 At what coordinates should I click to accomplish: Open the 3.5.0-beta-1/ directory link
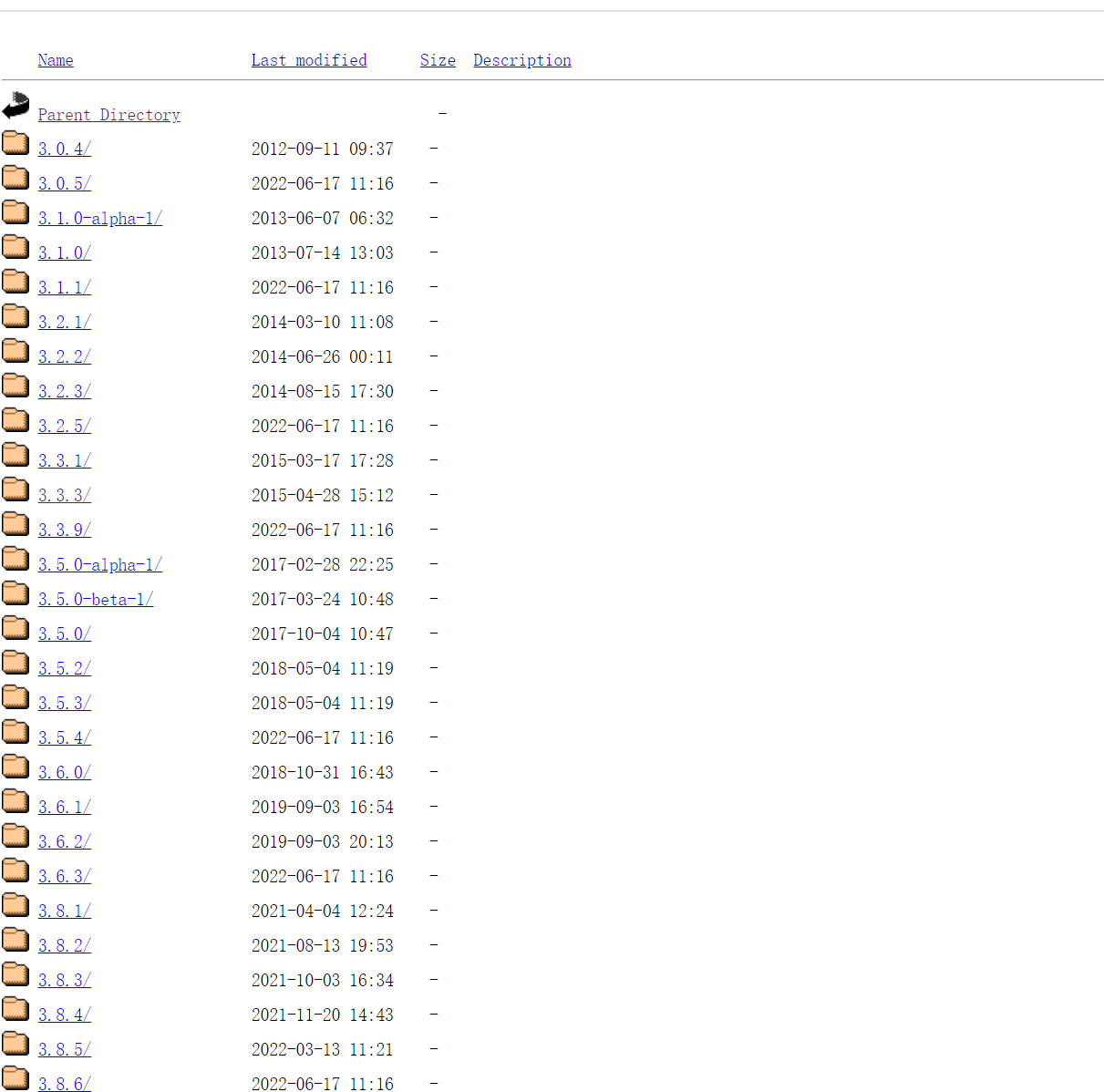point(96,599)
